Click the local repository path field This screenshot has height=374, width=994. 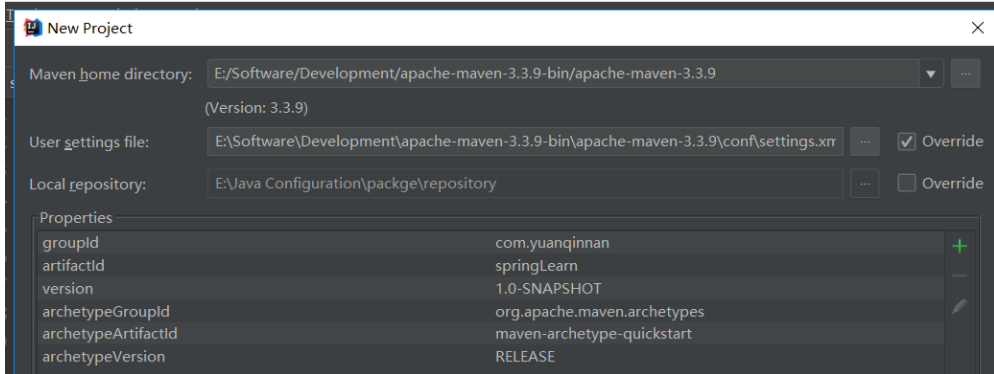point(526,184)
